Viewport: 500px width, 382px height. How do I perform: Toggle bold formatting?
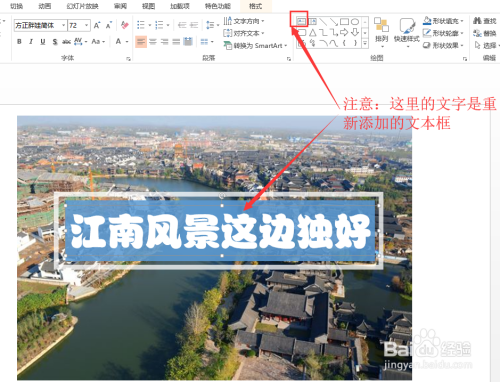coord(19,41)
